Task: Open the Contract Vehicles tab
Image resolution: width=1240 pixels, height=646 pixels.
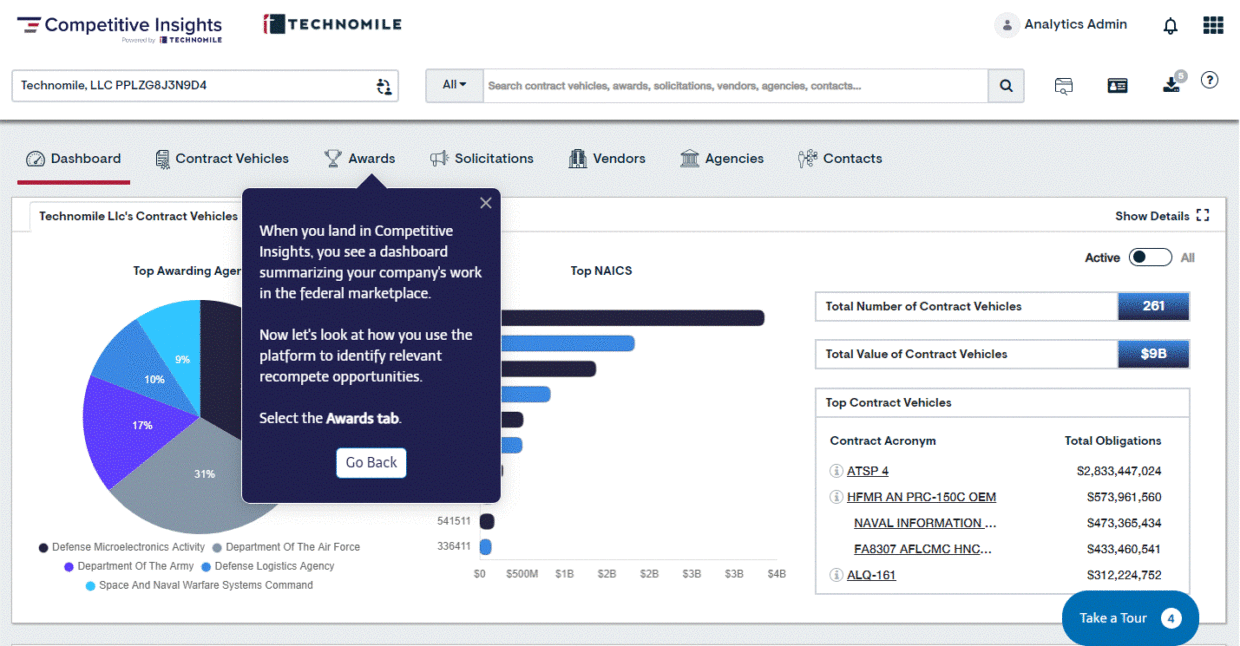Action: [x=222, y=158]
